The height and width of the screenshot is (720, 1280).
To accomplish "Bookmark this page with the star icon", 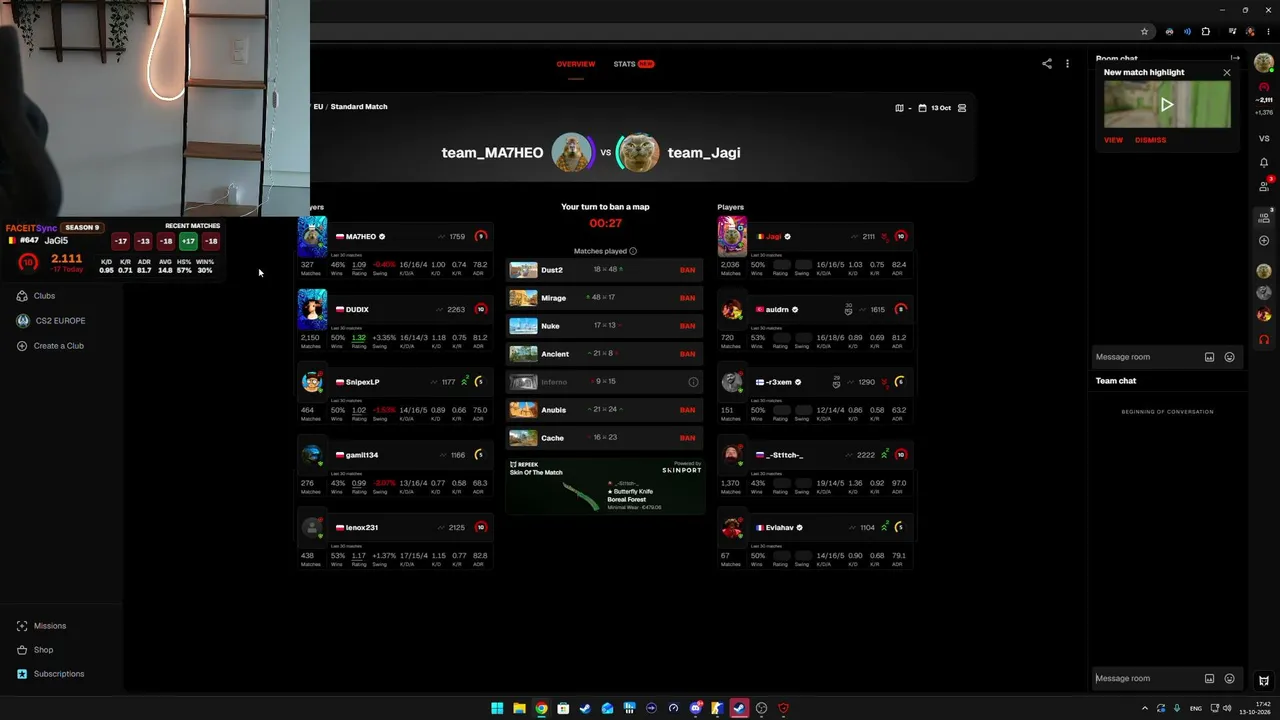I will tap(1145, 31).
